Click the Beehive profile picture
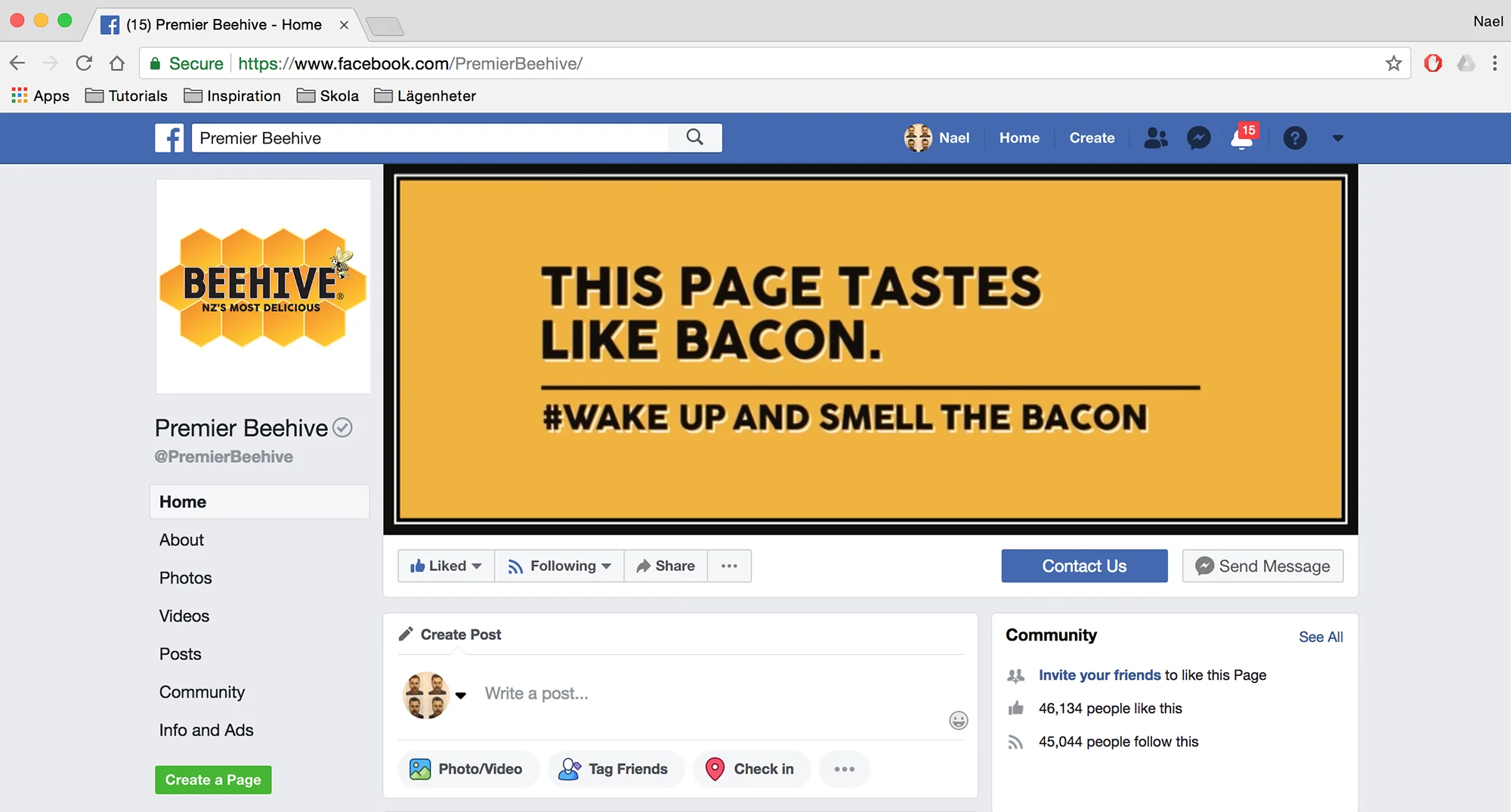Image resolution: width=1511 pixels, height=812 pixels. coord(263,286)
